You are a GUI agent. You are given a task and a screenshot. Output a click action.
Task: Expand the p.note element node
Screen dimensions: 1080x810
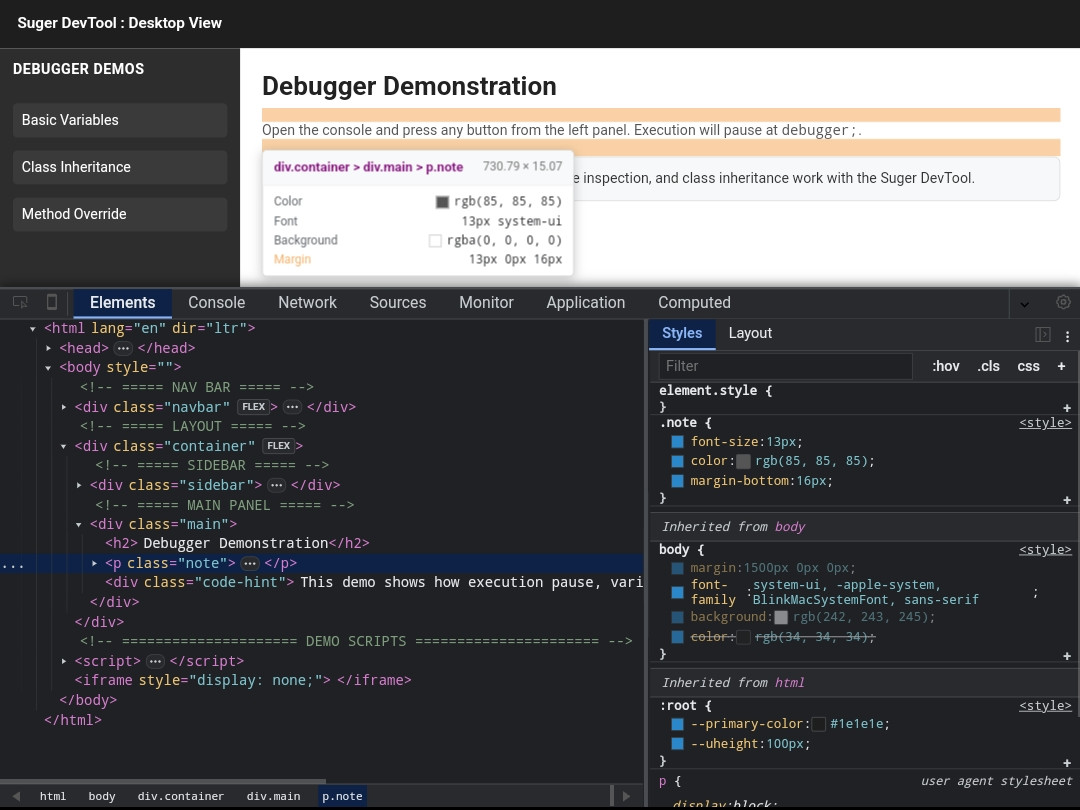(x=94, y=563)
